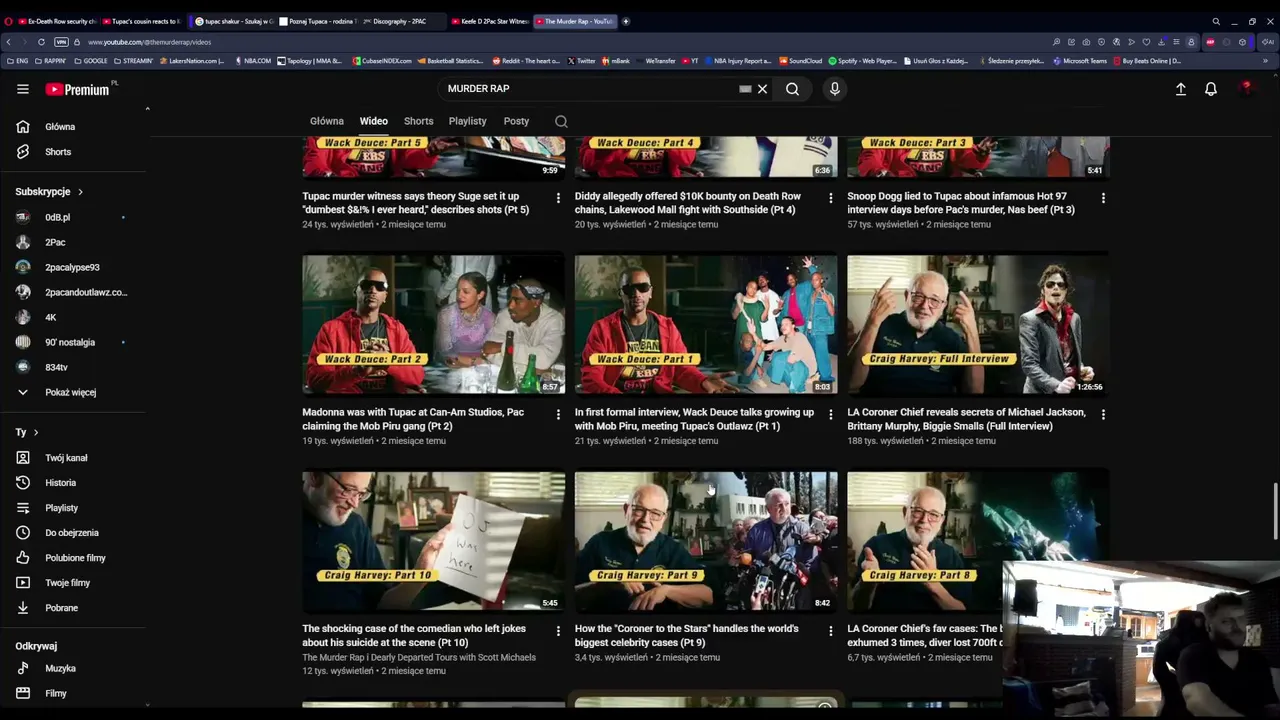
Task: Select the Wideo channel tab
Action: pos(374,121)
